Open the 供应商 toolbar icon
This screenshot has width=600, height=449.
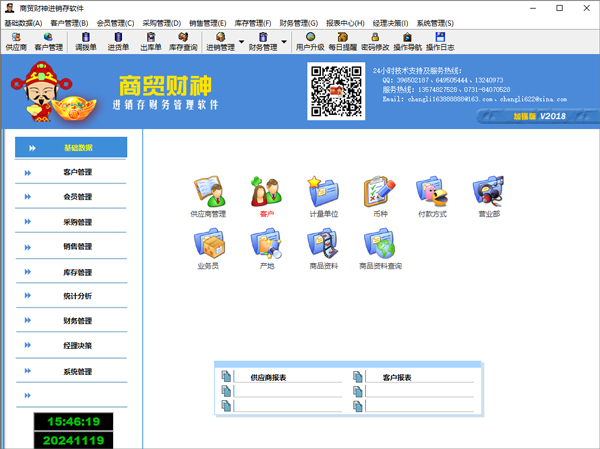click(16, 42)
